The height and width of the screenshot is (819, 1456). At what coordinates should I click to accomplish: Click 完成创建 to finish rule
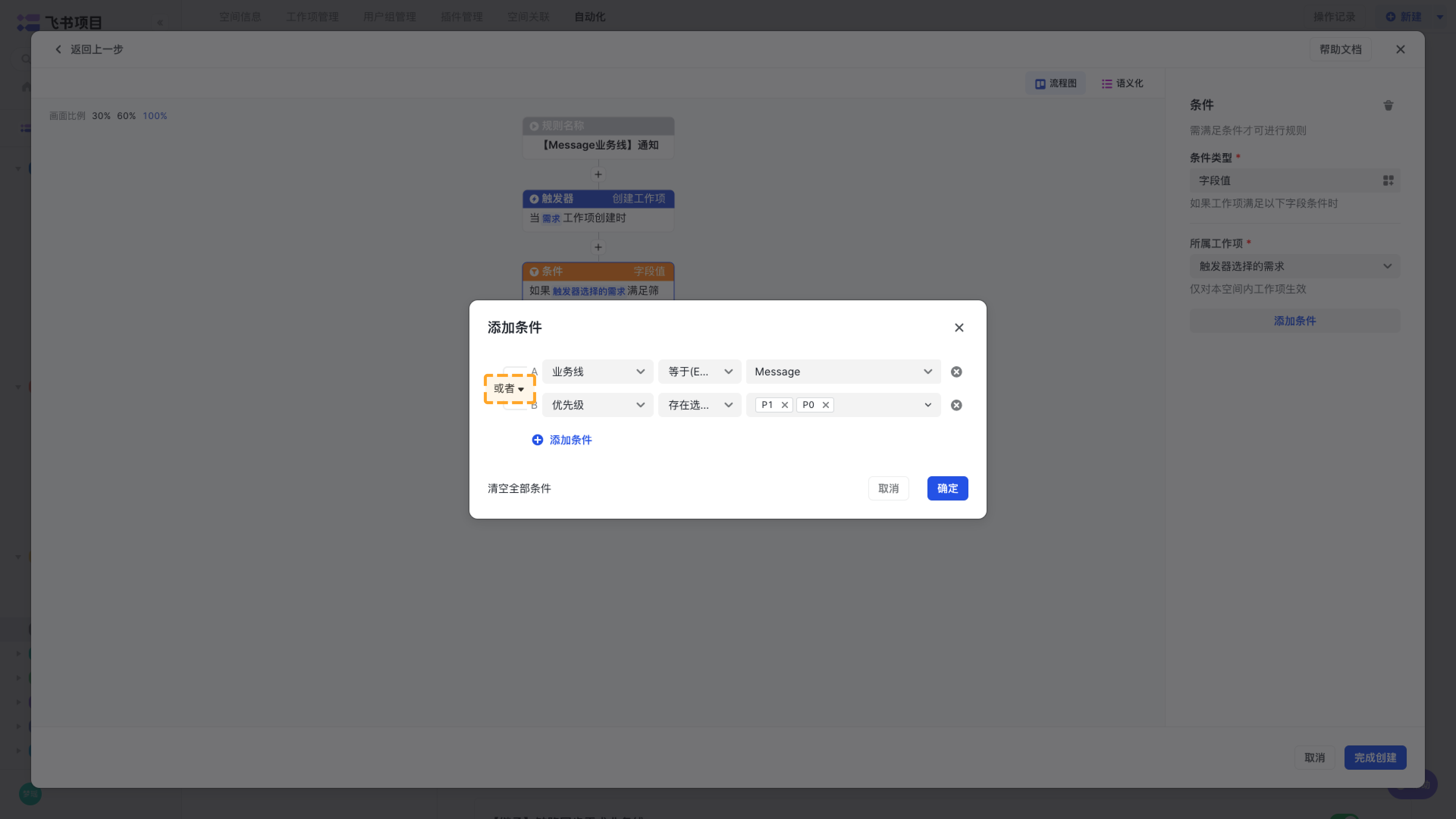click(1374, 758)
